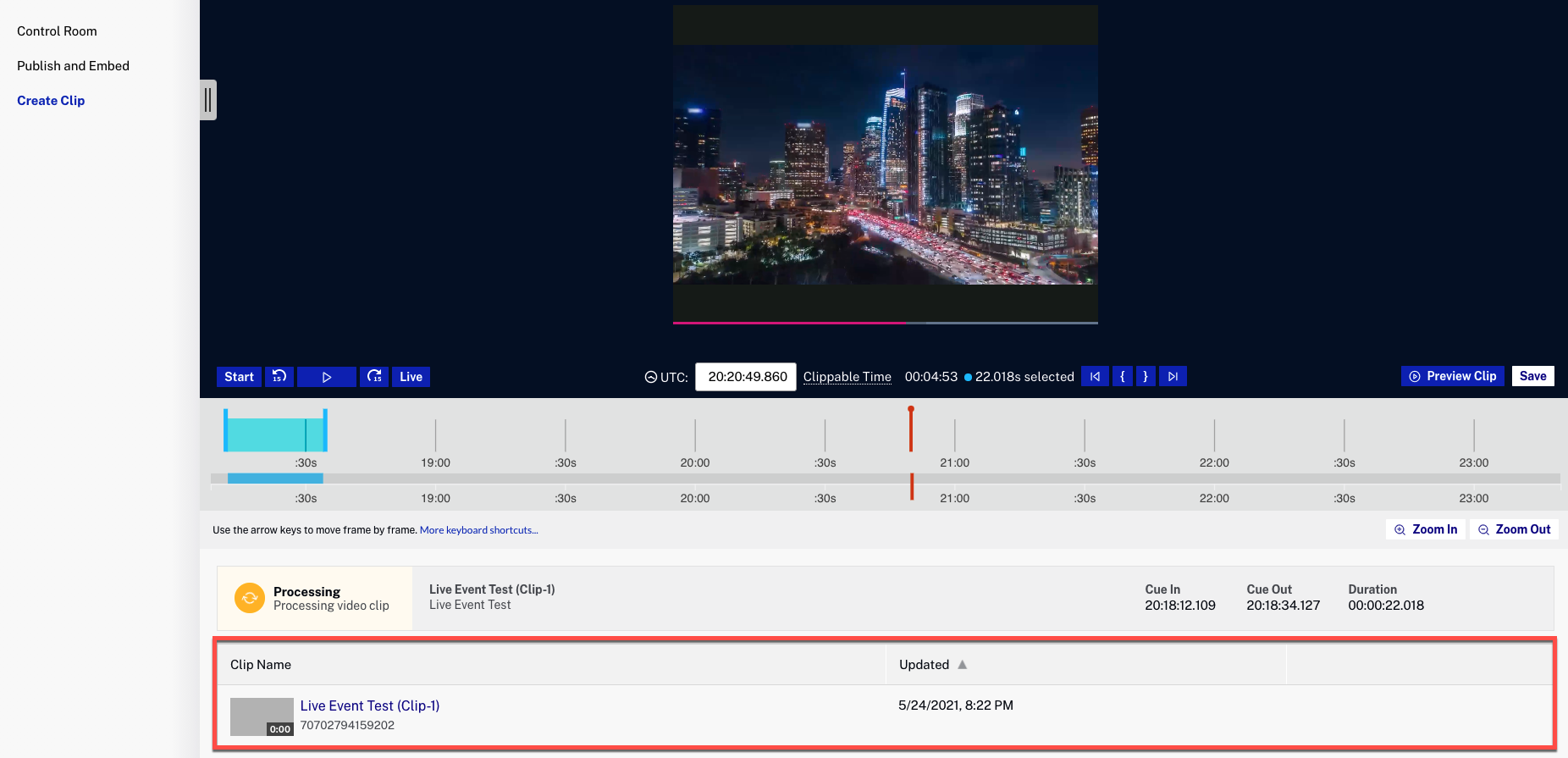Click the forward 15 seconds icon

pyautogui.click(x=374, y=377)
